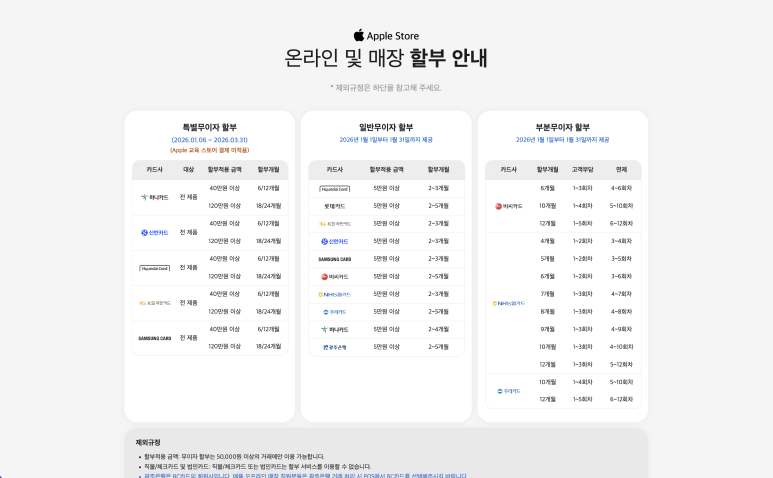Screen dimensions: 773x478
Task: Click 전 제품 in the 하나카드 row
Action: point(189,197)
